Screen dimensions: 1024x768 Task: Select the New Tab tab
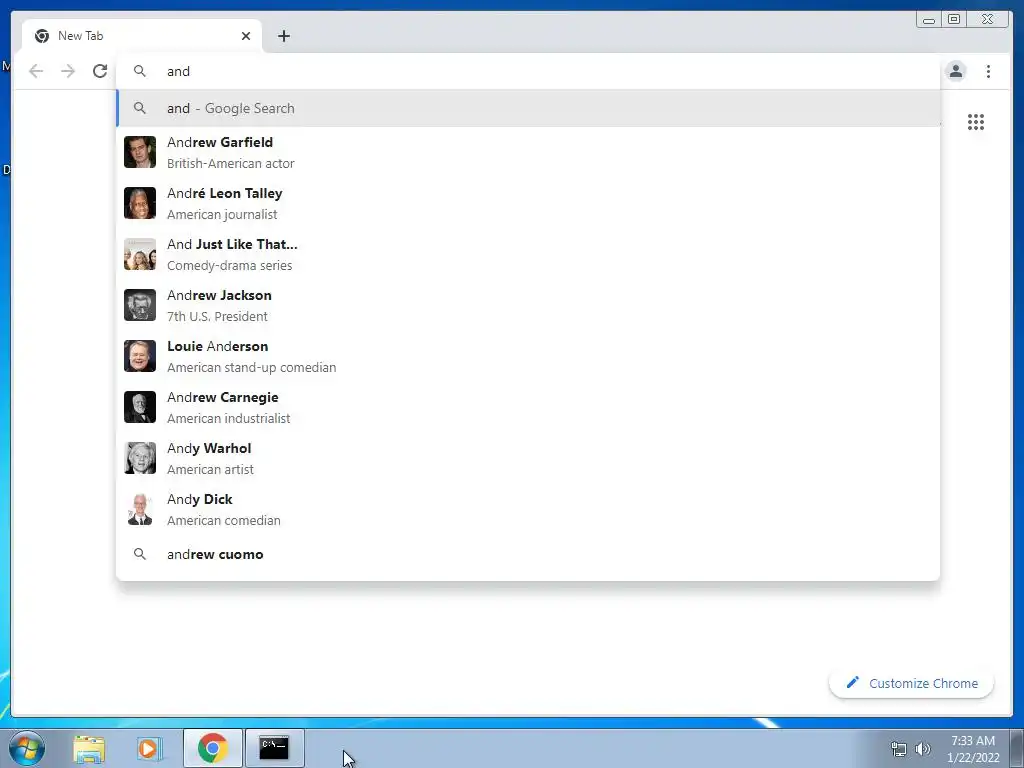point(142,36)
